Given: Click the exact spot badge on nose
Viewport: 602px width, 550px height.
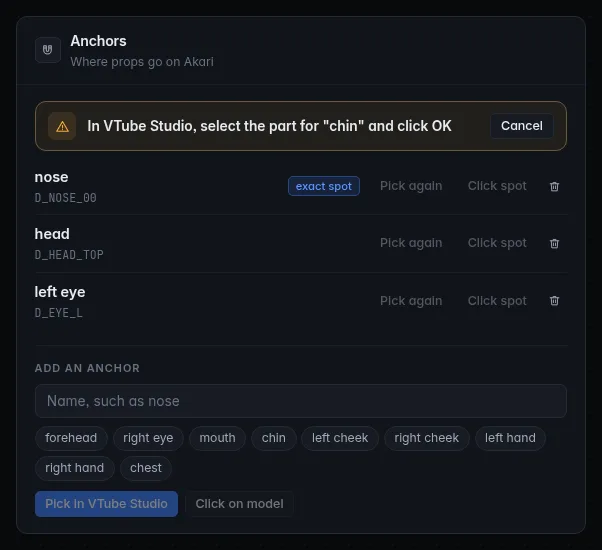Looking at the screenshot, I should [324, 186].
